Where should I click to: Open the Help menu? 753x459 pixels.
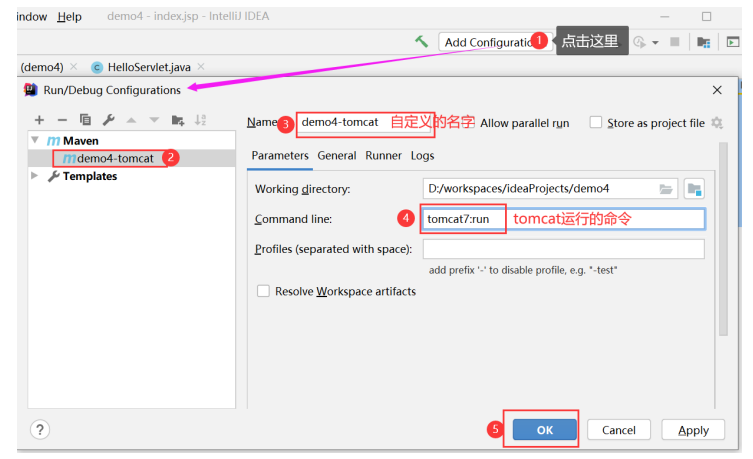coord(70,17)
